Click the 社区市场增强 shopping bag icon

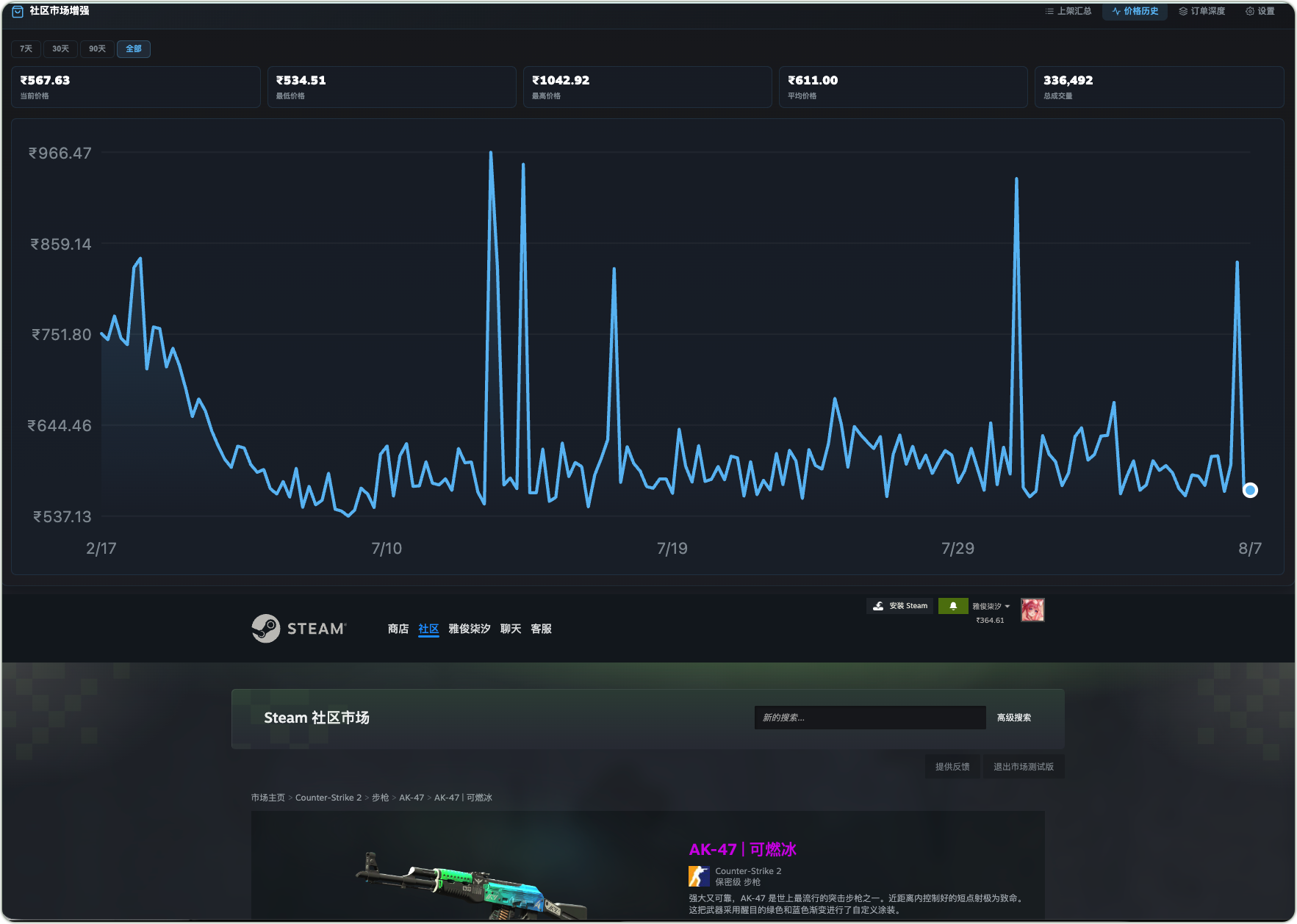[x=18, y=11]
